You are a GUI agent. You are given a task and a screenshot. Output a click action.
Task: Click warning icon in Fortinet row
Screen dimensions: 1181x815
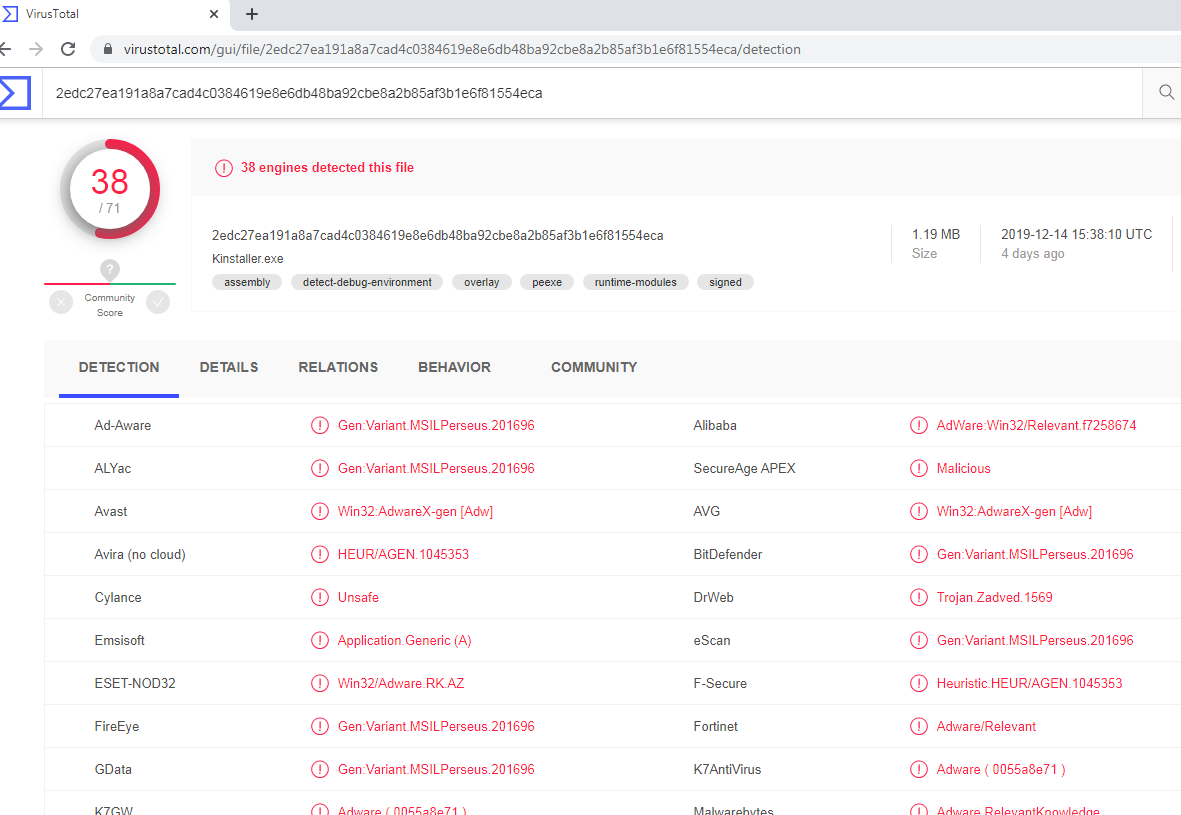click(919, 726)
